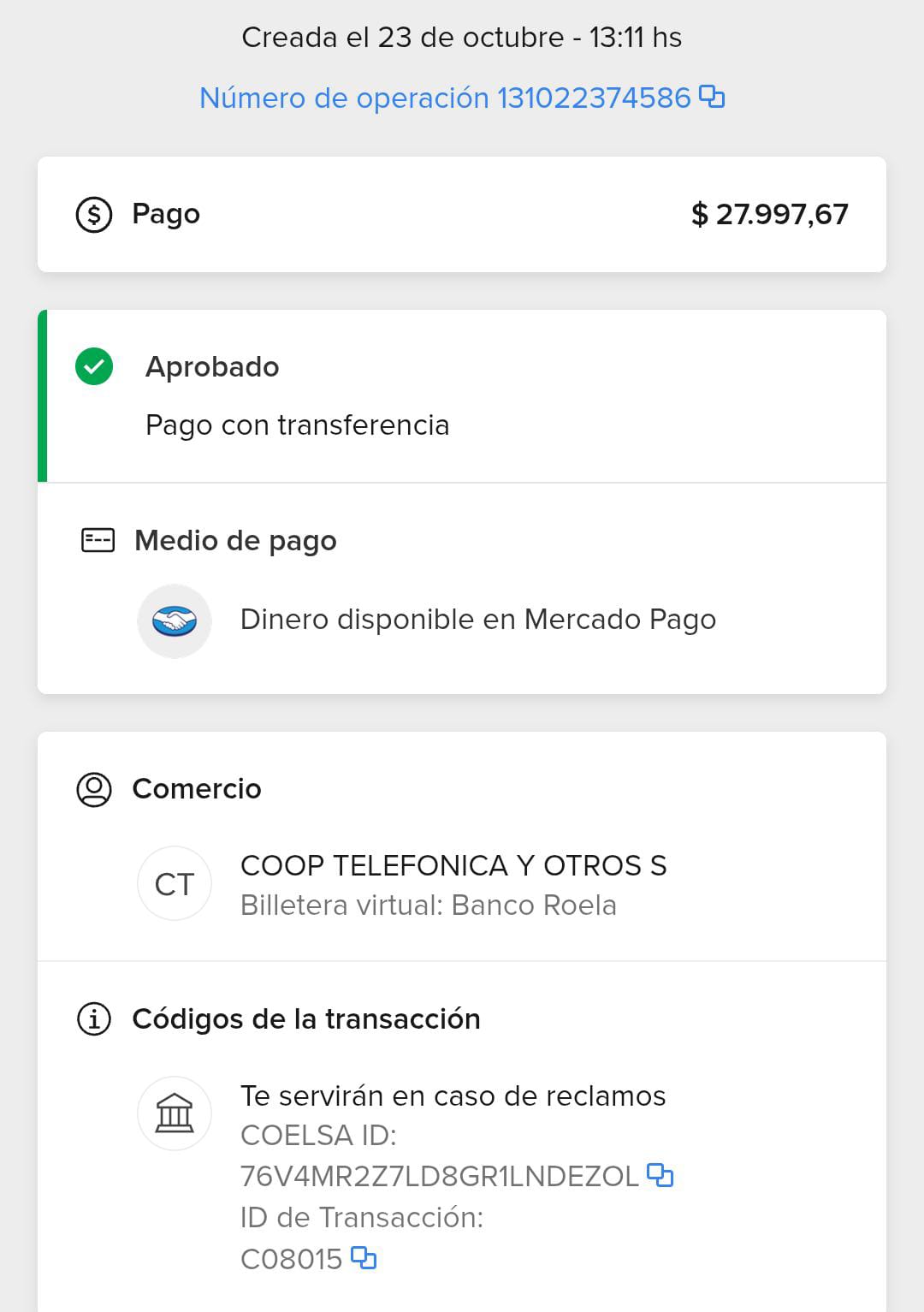Copy the COELSA ID code
This screenshot has height=1312, width=924.
660,1175
